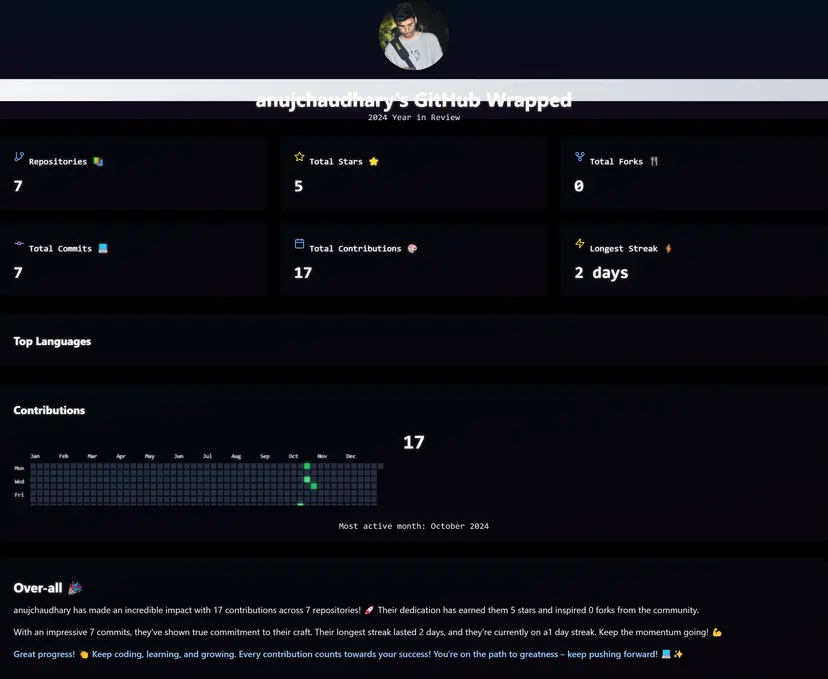This screenshot has height=679, width=828.
Task: Click the 'Contributions' section heading
Action: (49, 410)
